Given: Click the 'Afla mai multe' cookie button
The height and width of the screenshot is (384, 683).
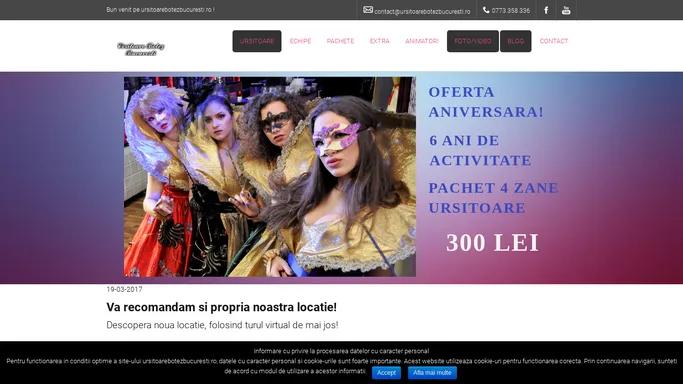Looking at the screenshot, I should point(432,373).
